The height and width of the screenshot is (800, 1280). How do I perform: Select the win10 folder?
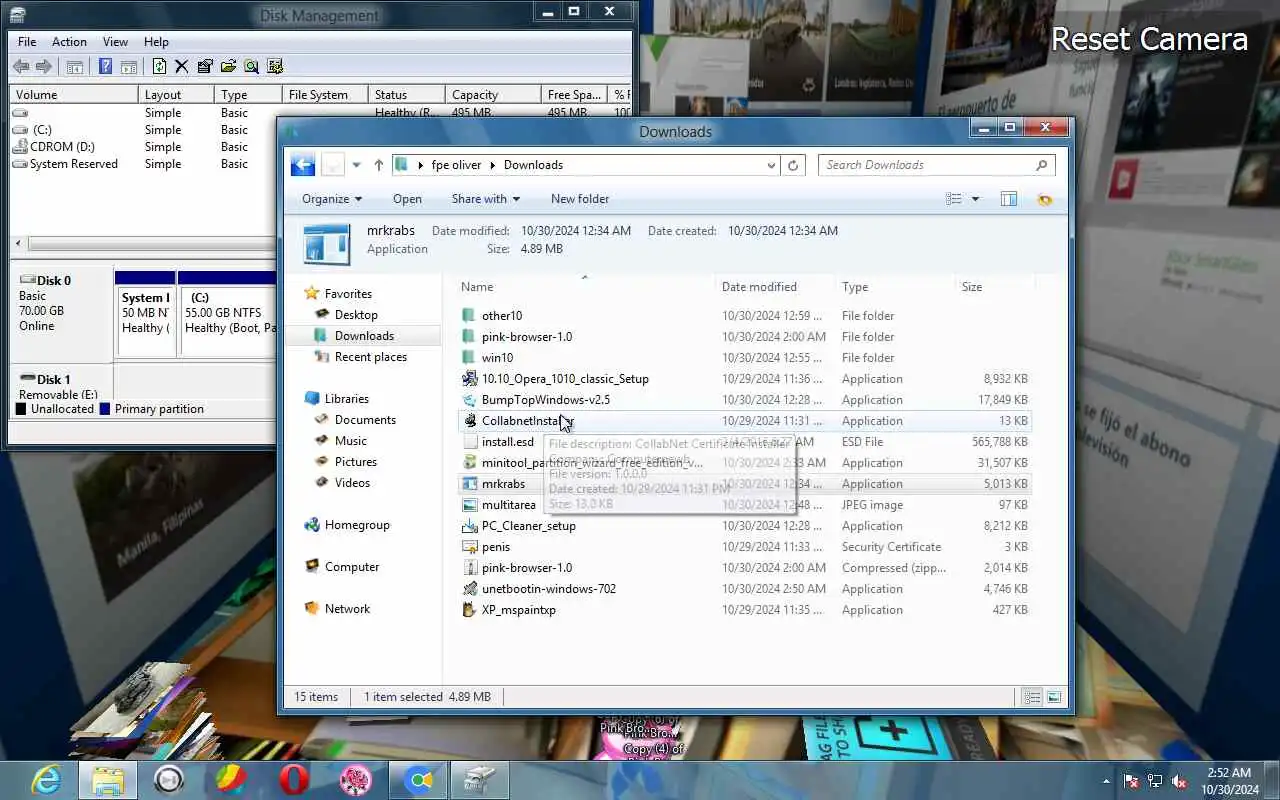pyautogui.click(x=497, y=358)
